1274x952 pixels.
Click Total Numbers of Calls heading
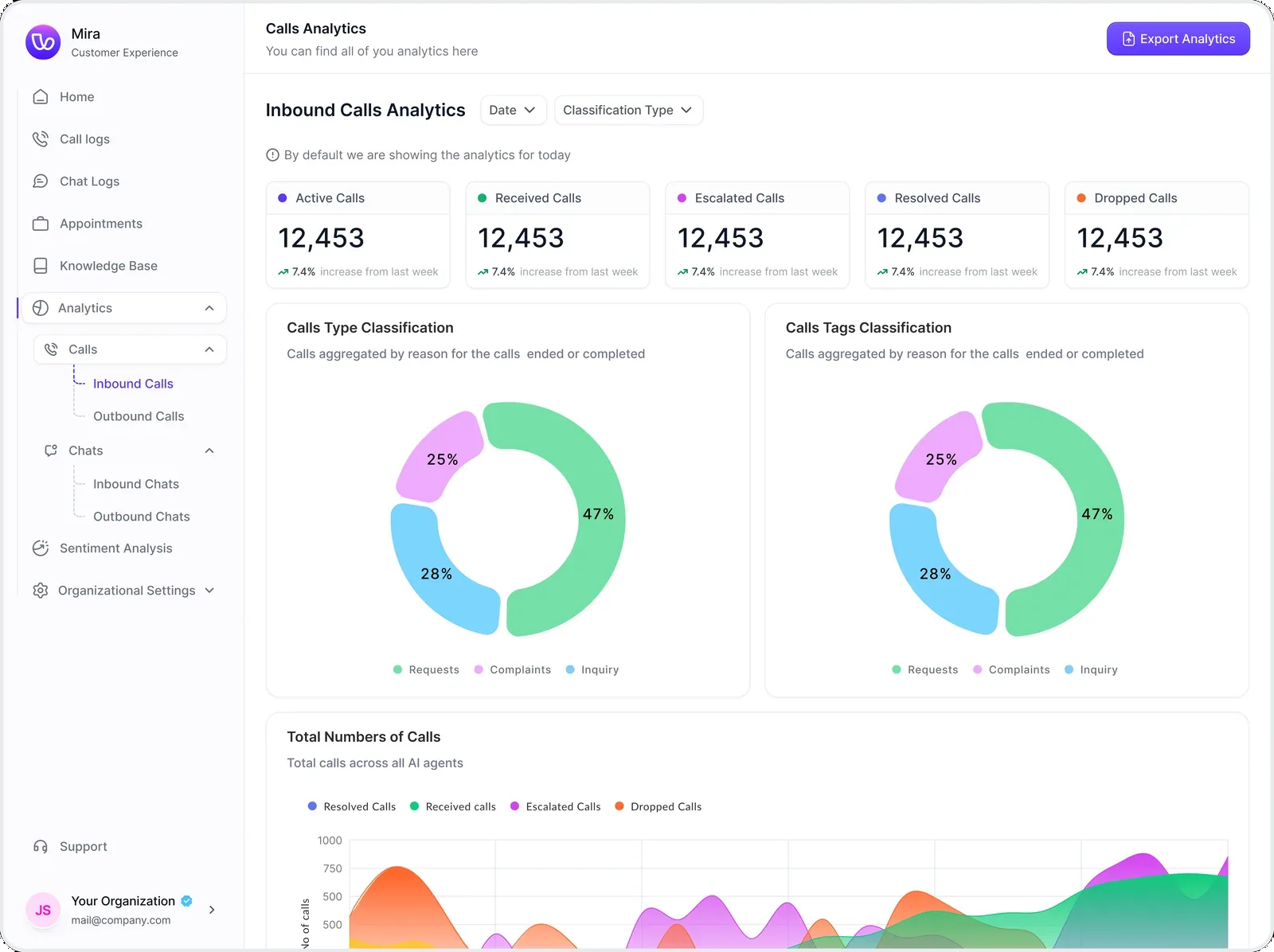coord(364,737)
